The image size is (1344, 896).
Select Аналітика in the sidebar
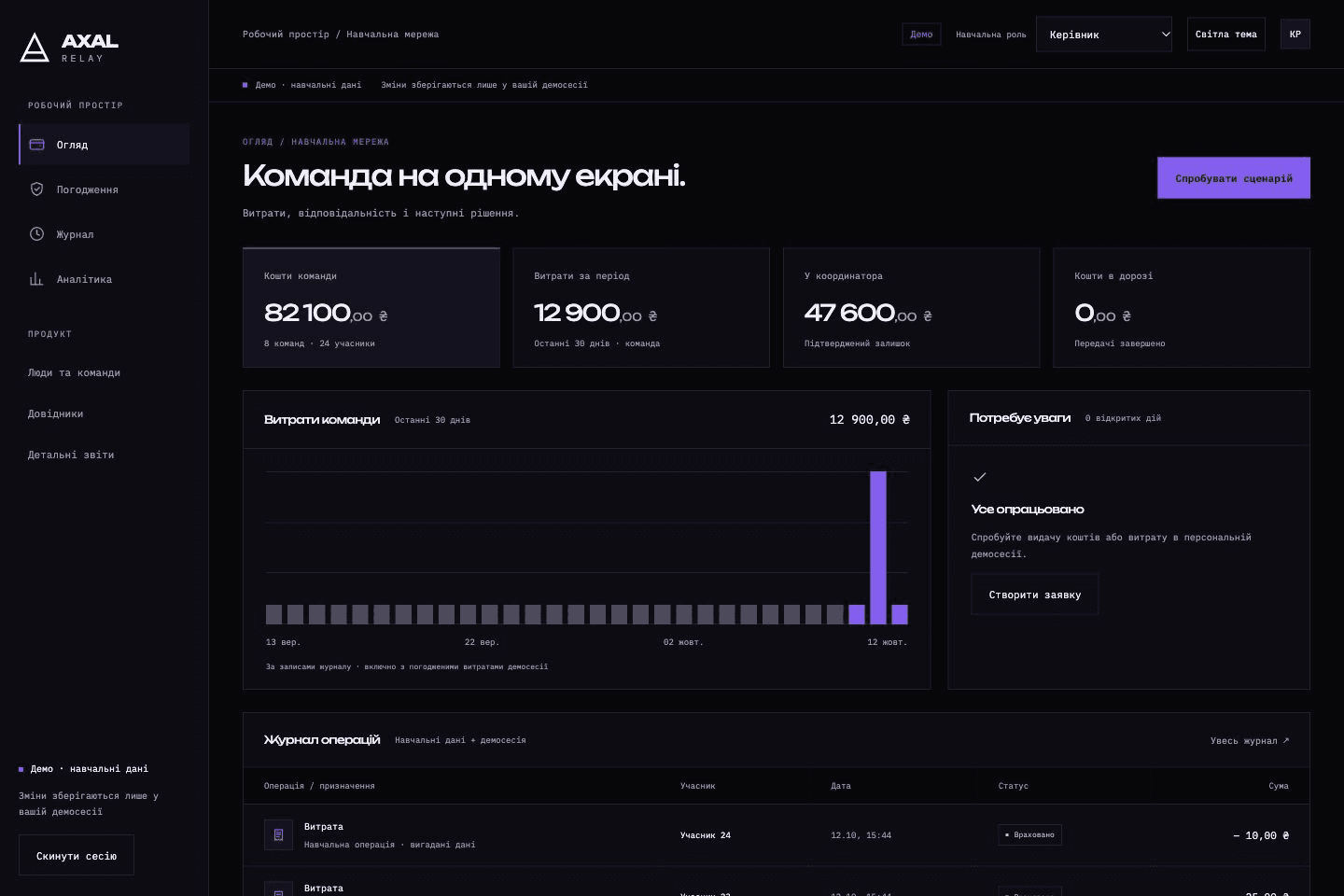click(x=104, y=279)
